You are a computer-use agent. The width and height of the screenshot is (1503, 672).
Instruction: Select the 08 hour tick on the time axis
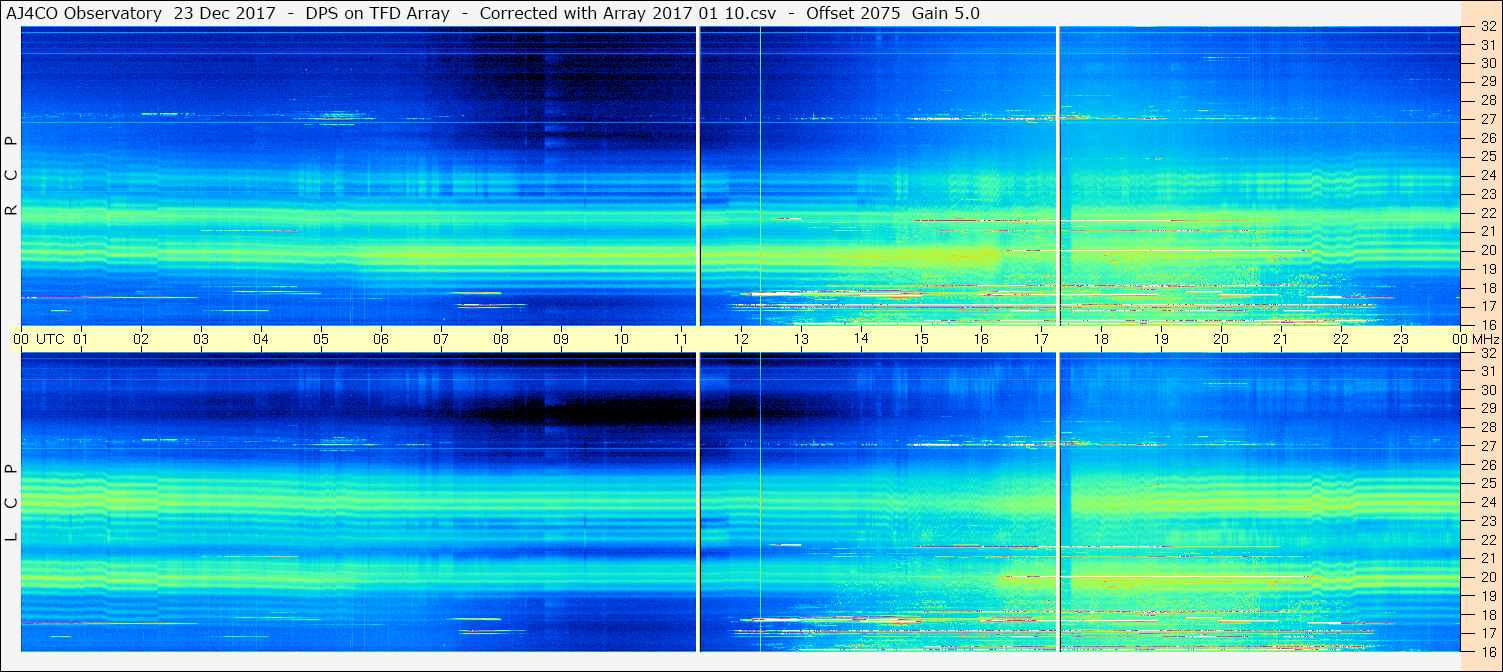501,339
